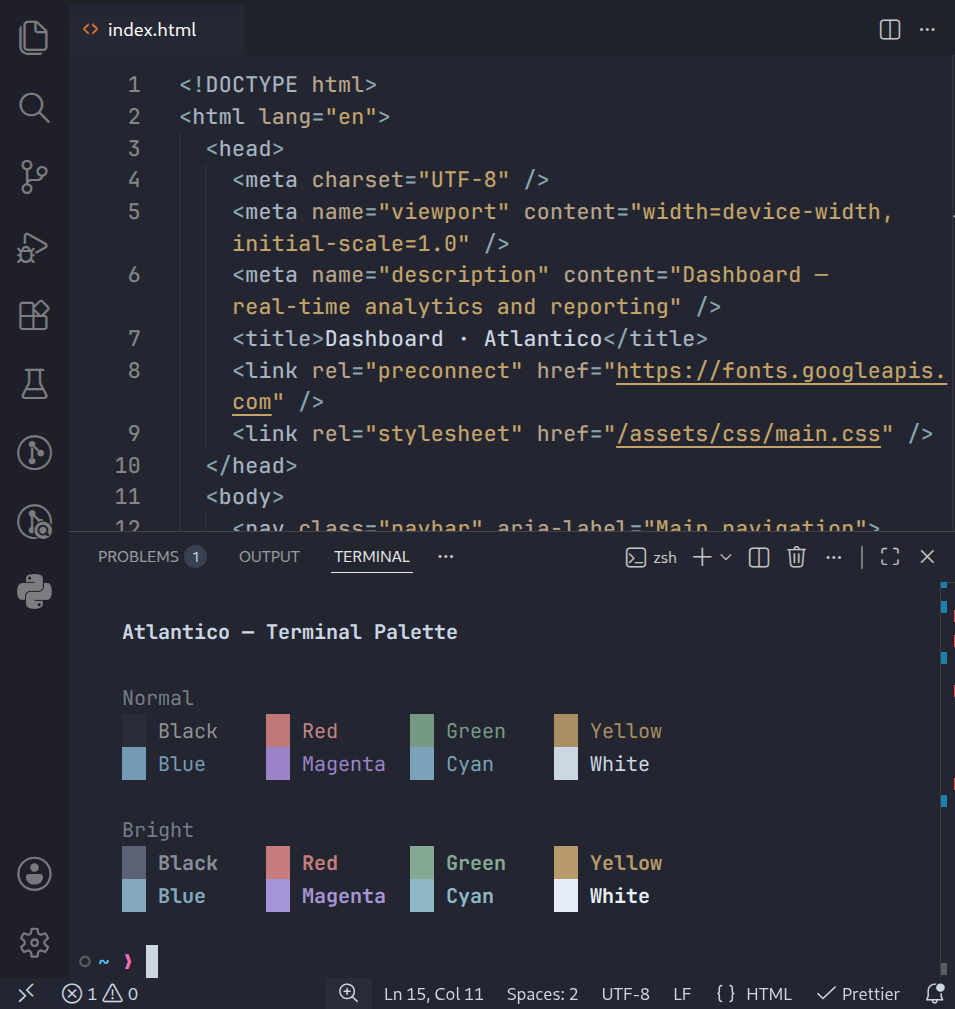Open the Prettier status item
The height and width of the screenshot is (1009, 955).
pos(858,994)
